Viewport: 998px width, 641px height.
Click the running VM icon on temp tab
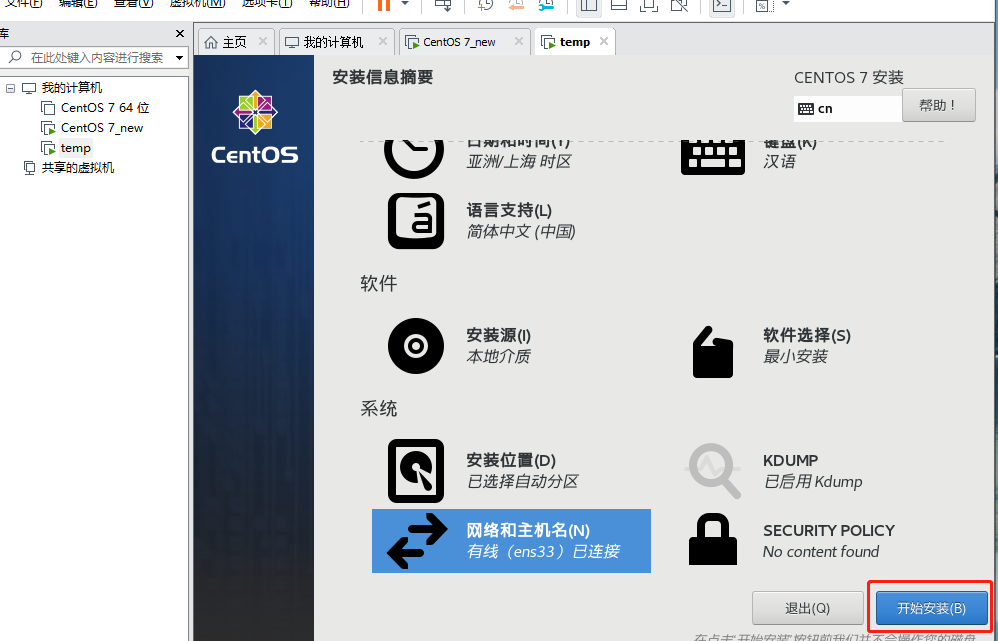pyautogui.click(x=547, y=43)
